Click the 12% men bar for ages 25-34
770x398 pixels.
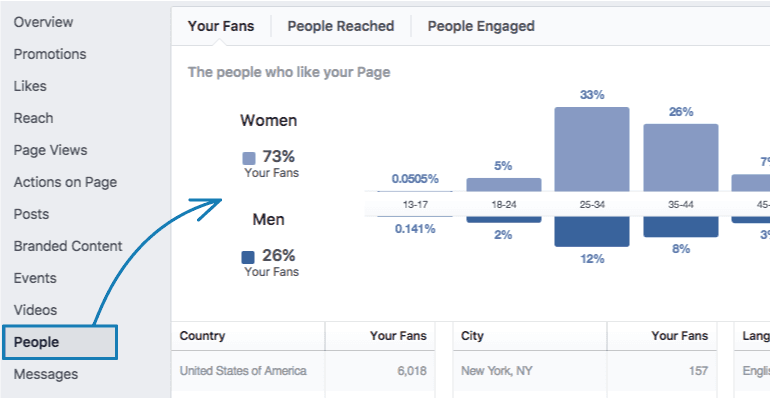[x=592, y=231]
